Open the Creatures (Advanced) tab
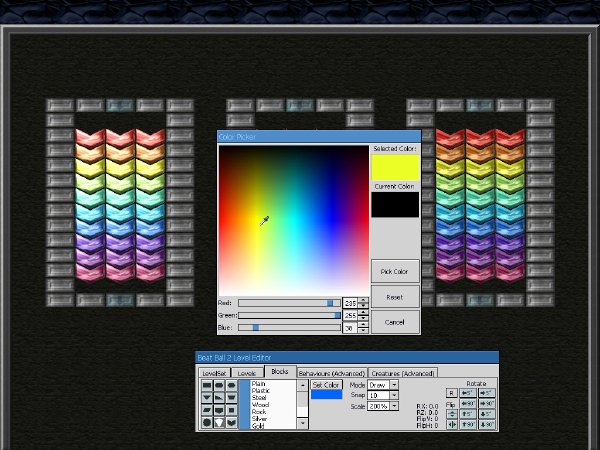This screenshot has width=600, height=450. (403, 373)
